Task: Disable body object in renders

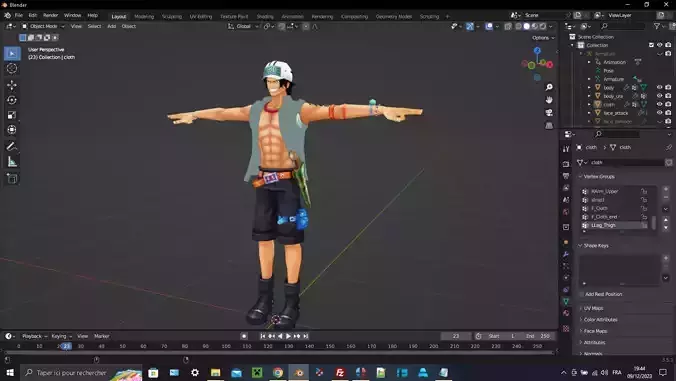Action: [x=668, y=87]
